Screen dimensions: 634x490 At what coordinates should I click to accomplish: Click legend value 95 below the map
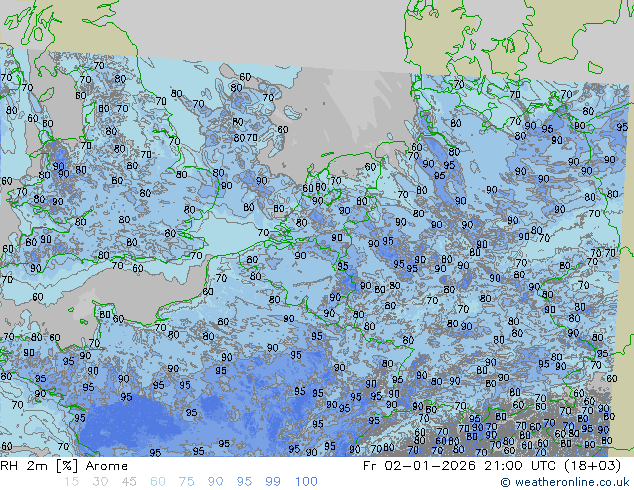click(244, 482)
